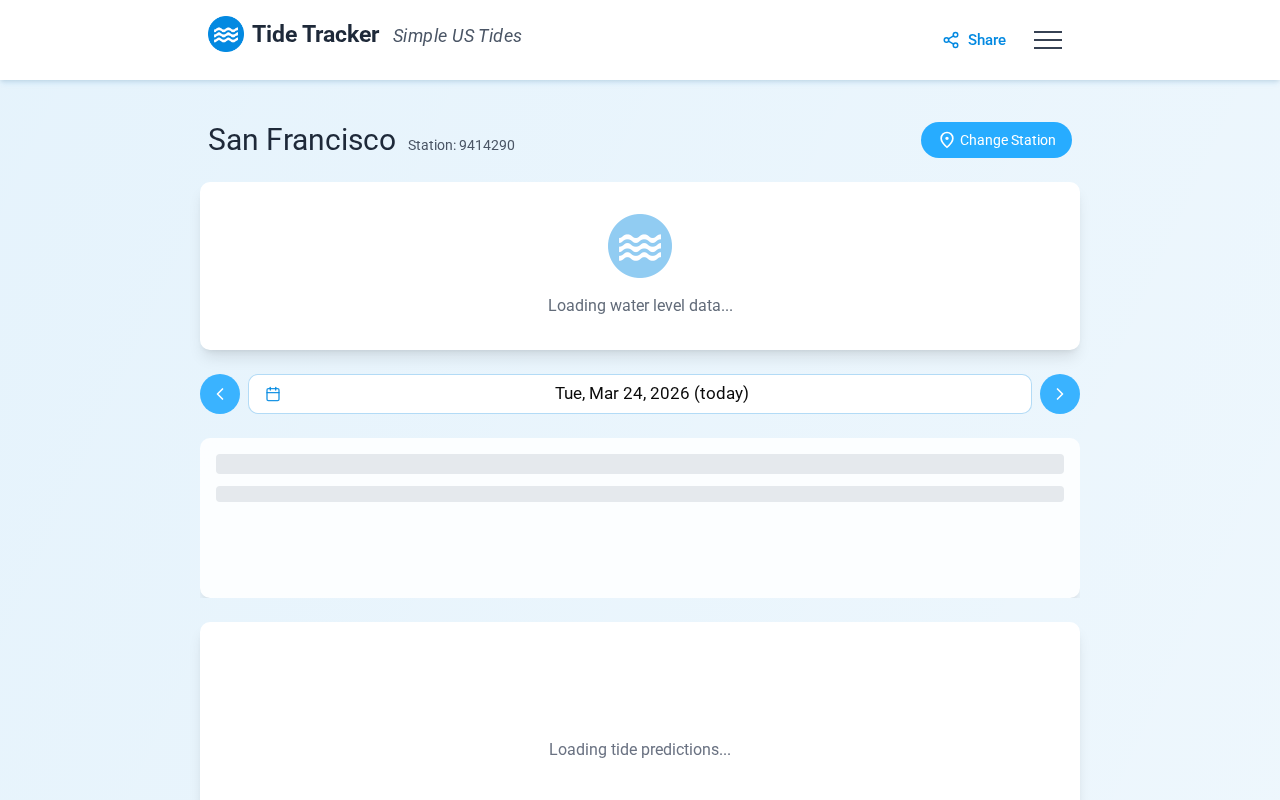Click the Loading water level data message
Screen dimensions: 1280x800
[640, 306]
